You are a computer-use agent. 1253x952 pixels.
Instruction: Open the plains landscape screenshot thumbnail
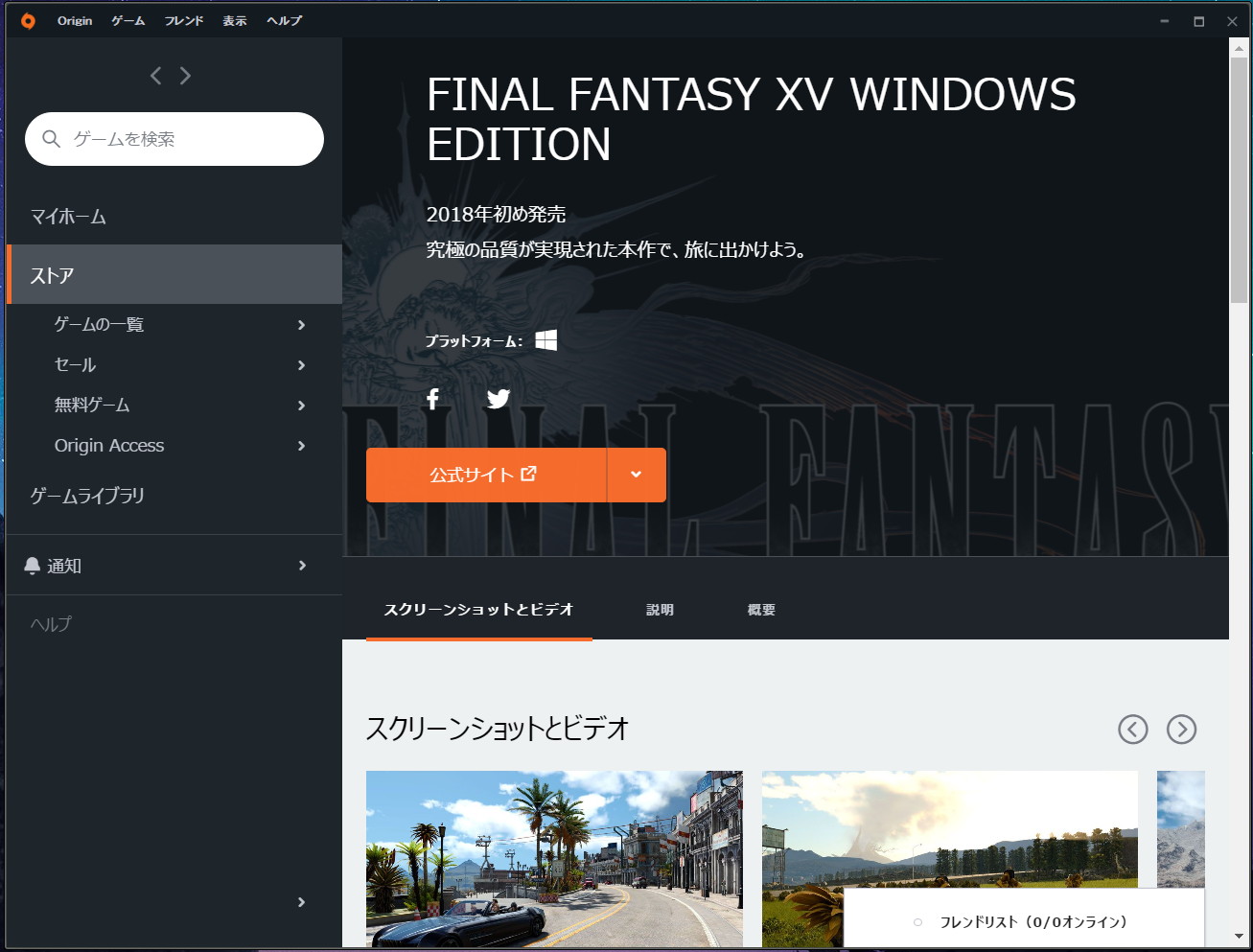pos(950,830)
